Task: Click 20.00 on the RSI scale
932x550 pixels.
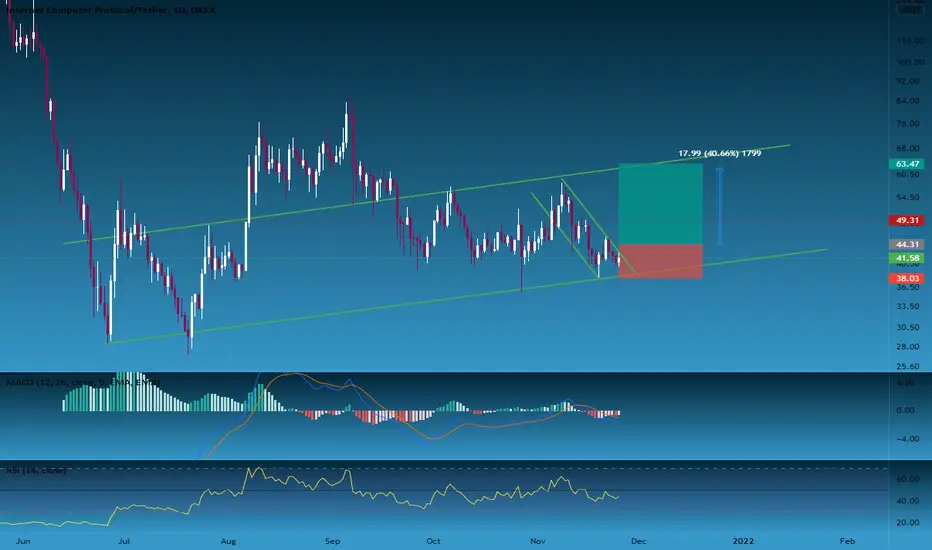Action: coord(910,523)
